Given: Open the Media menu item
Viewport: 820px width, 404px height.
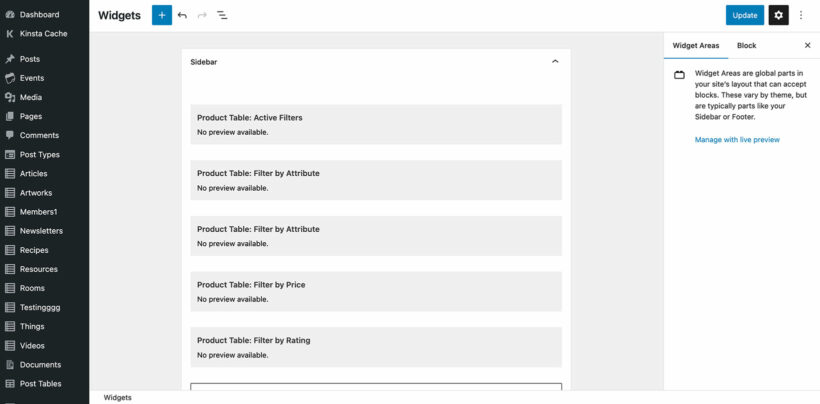Looking at the screenshot, I should point(31,97).
